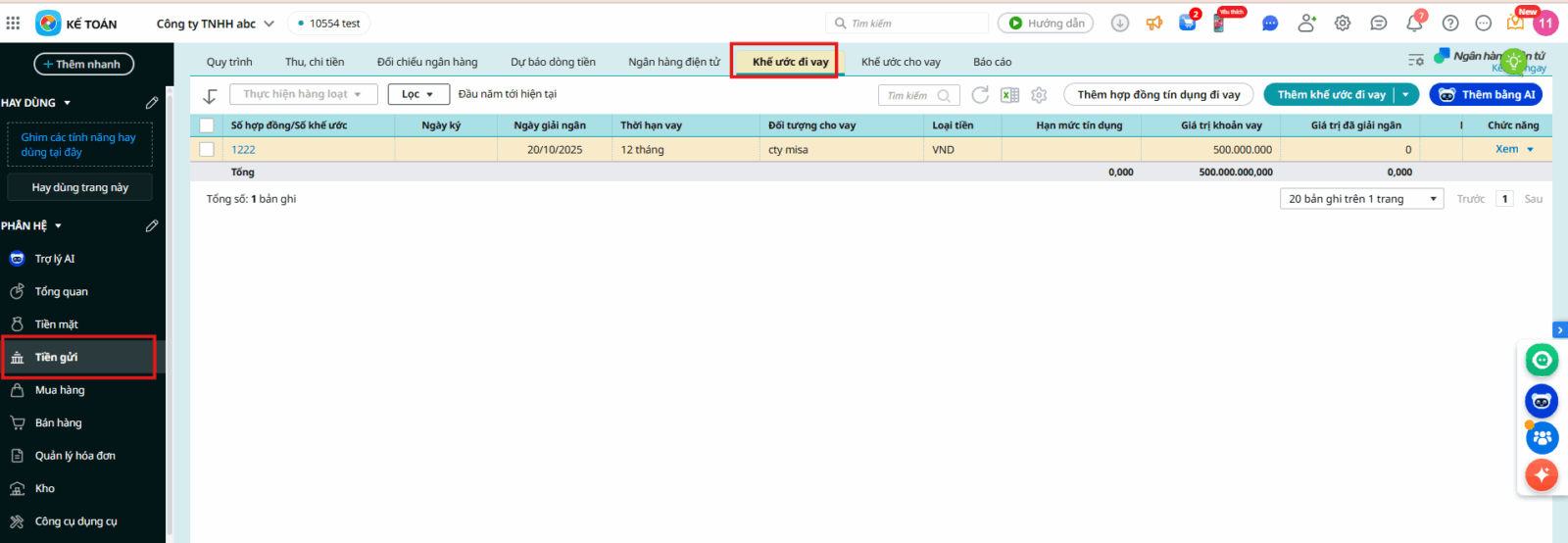Click the megaphone announcements icon

click(x=1154, y=24)
